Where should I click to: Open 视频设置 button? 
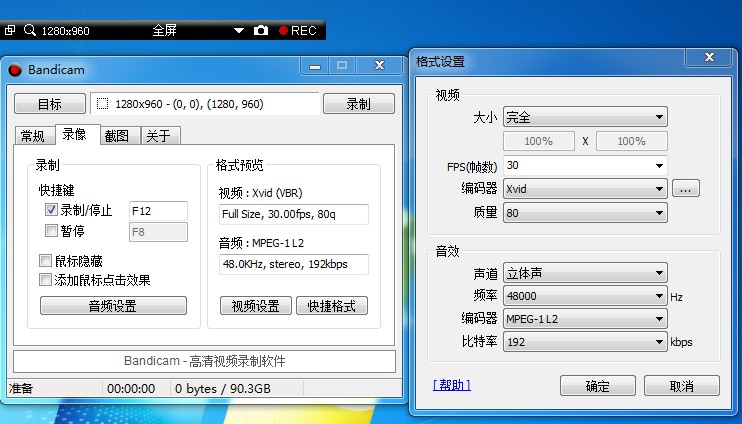click(x=256, y=306)
